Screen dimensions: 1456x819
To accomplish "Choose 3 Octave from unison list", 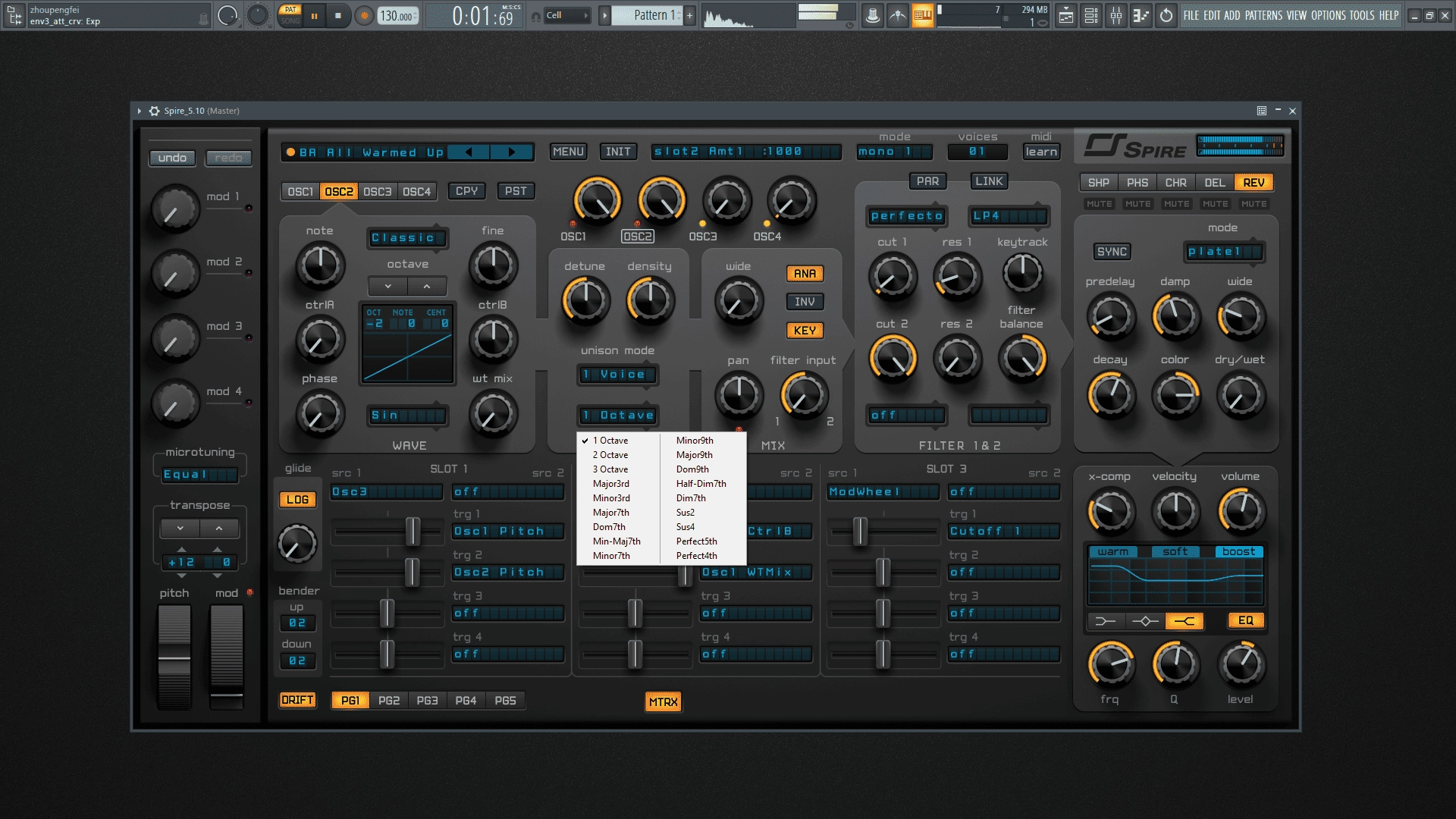I will [610, 469].
